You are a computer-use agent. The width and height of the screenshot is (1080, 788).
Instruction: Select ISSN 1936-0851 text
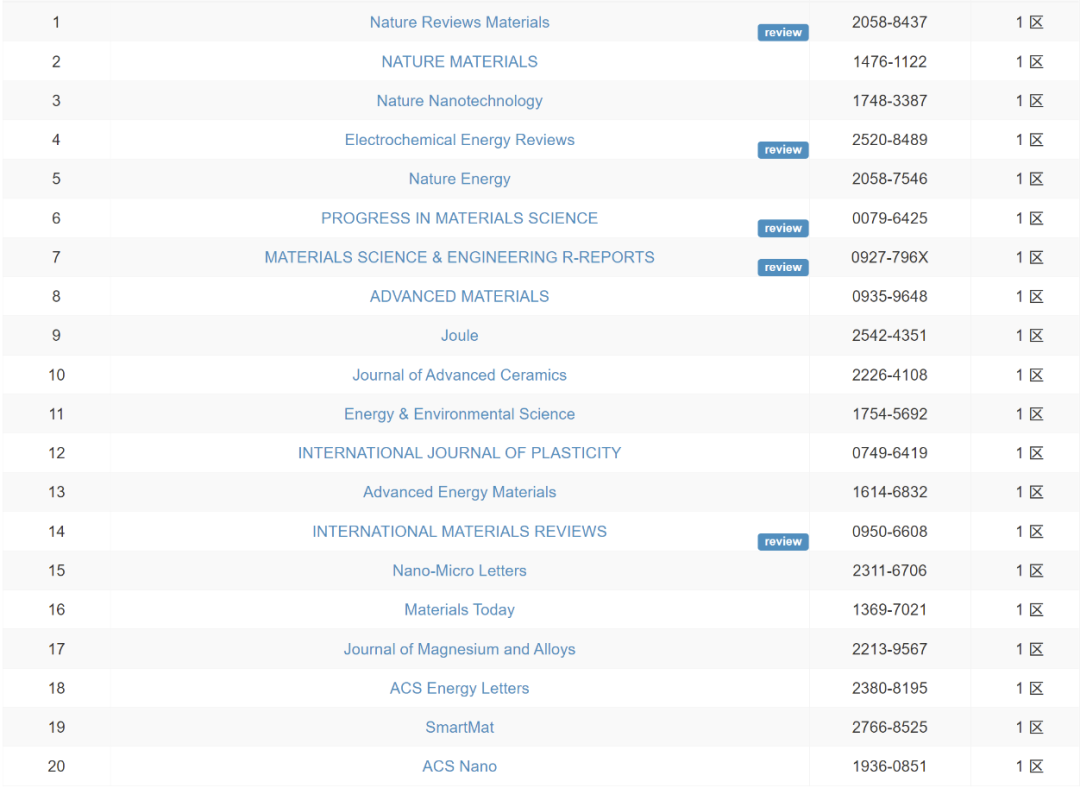point(889,766)
